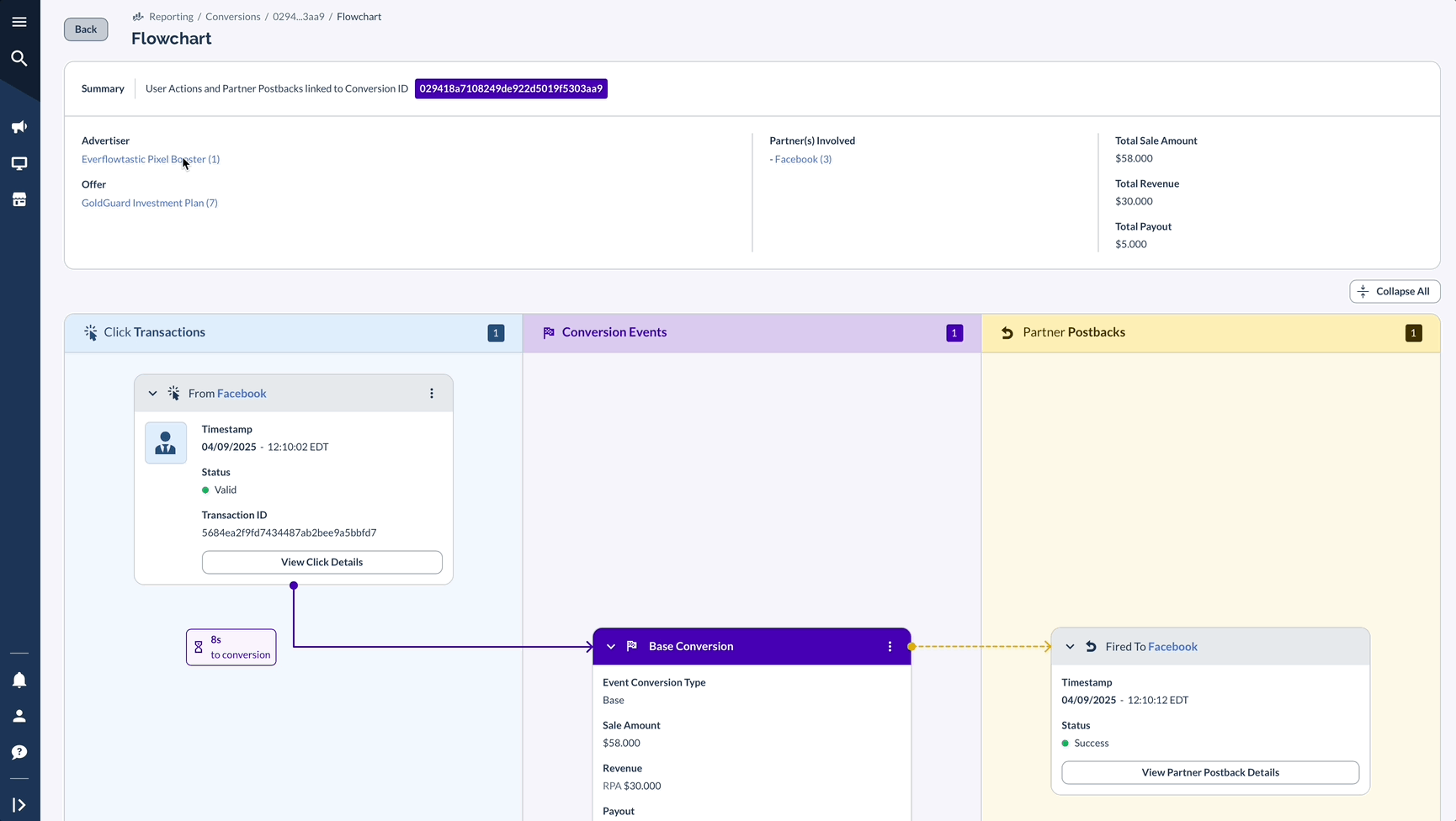Viewport: 1456px width, 821px height.
Task: Click the Partner Postbacks return arrow icon
Action: [x=1007, y=333]
